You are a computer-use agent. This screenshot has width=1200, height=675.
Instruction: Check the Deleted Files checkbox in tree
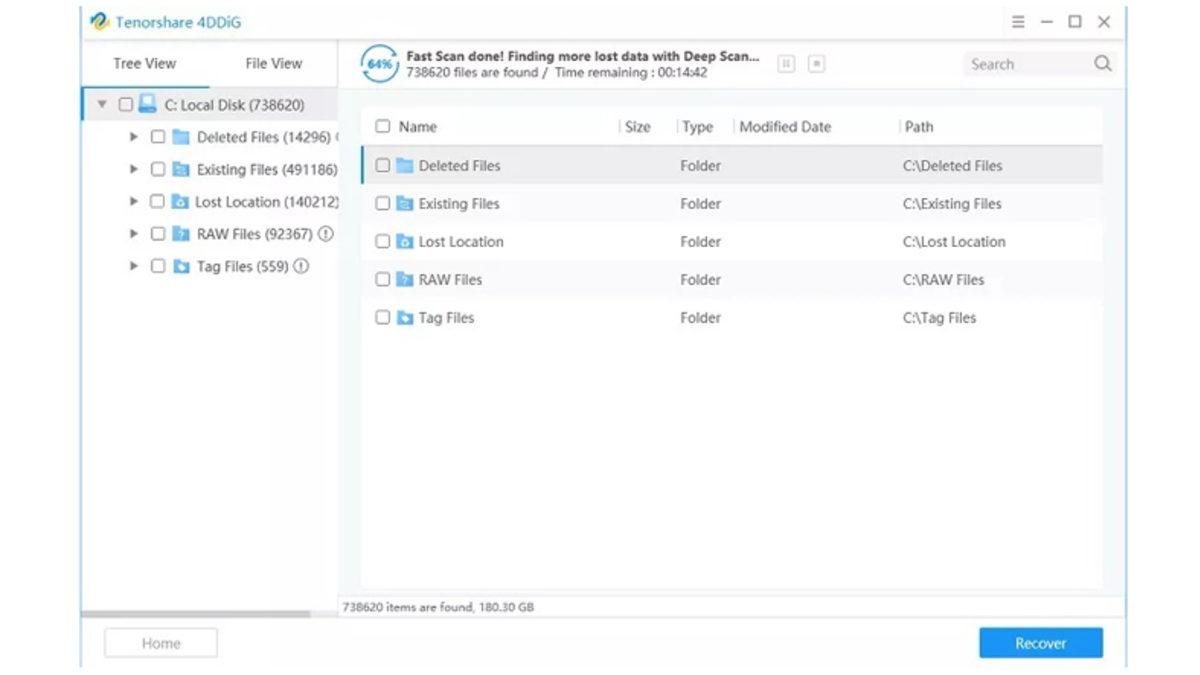click(158, 137)
